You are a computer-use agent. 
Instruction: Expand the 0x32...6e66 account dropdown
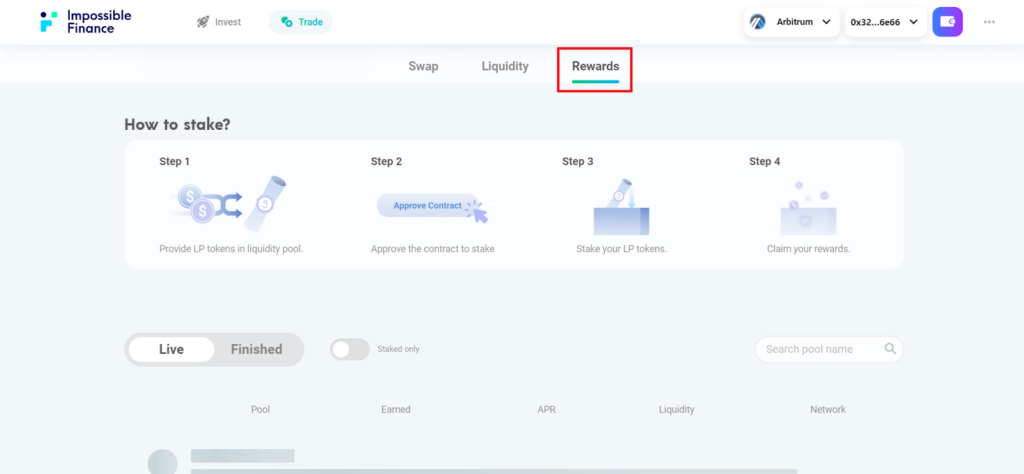886,22
